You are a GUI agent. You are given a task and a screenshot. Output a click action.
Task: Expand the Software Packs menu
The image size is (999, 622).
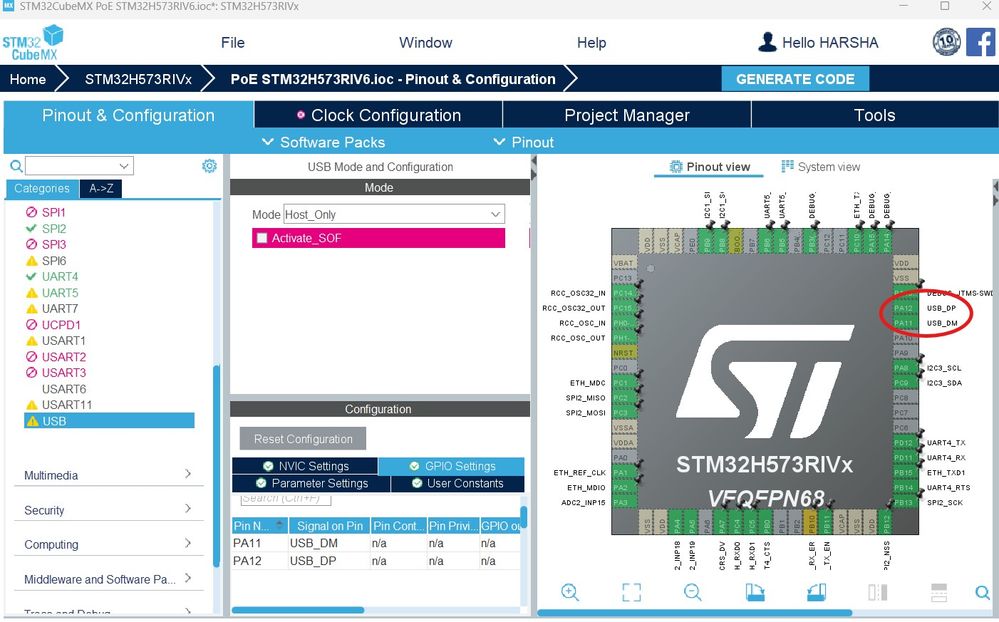tap(324, 142)
